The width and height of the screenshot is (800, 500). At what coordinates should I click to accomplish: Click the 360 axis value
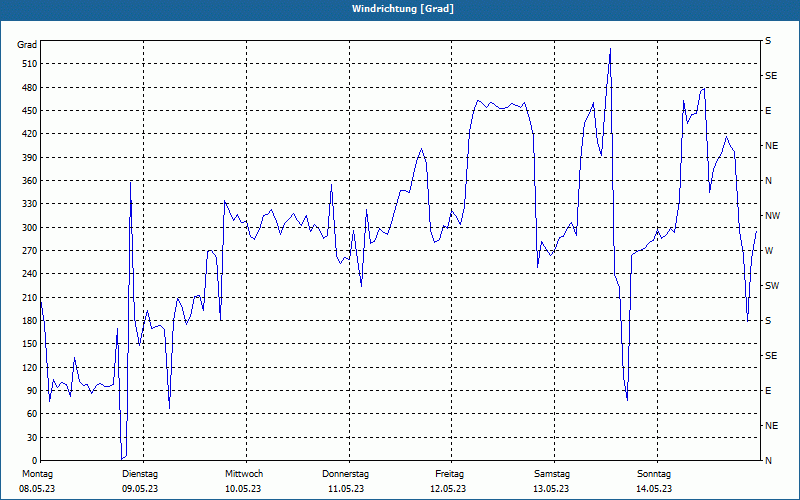point(30,181)
